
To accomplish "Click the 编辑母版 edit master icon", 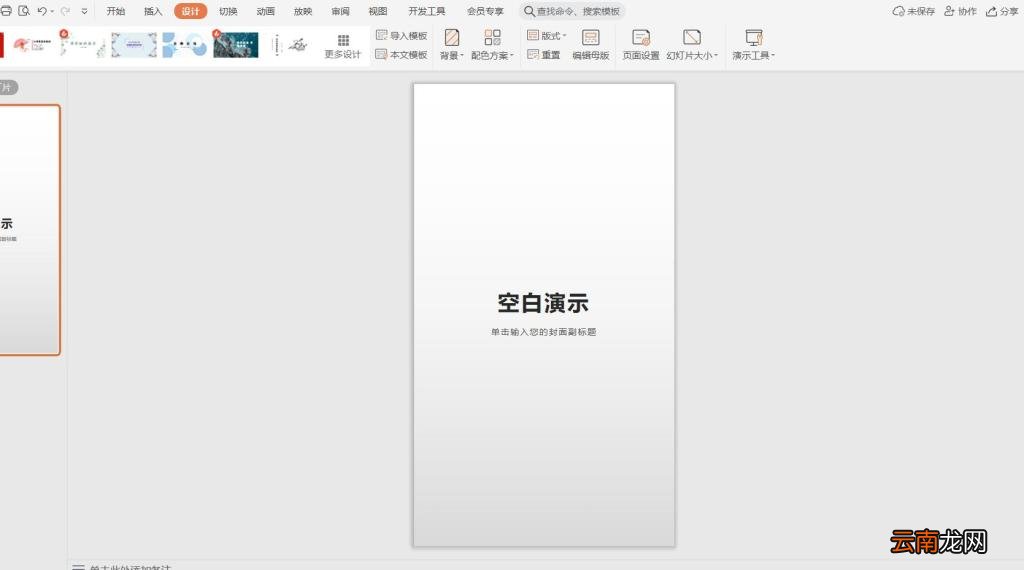I will click(590, 37).
